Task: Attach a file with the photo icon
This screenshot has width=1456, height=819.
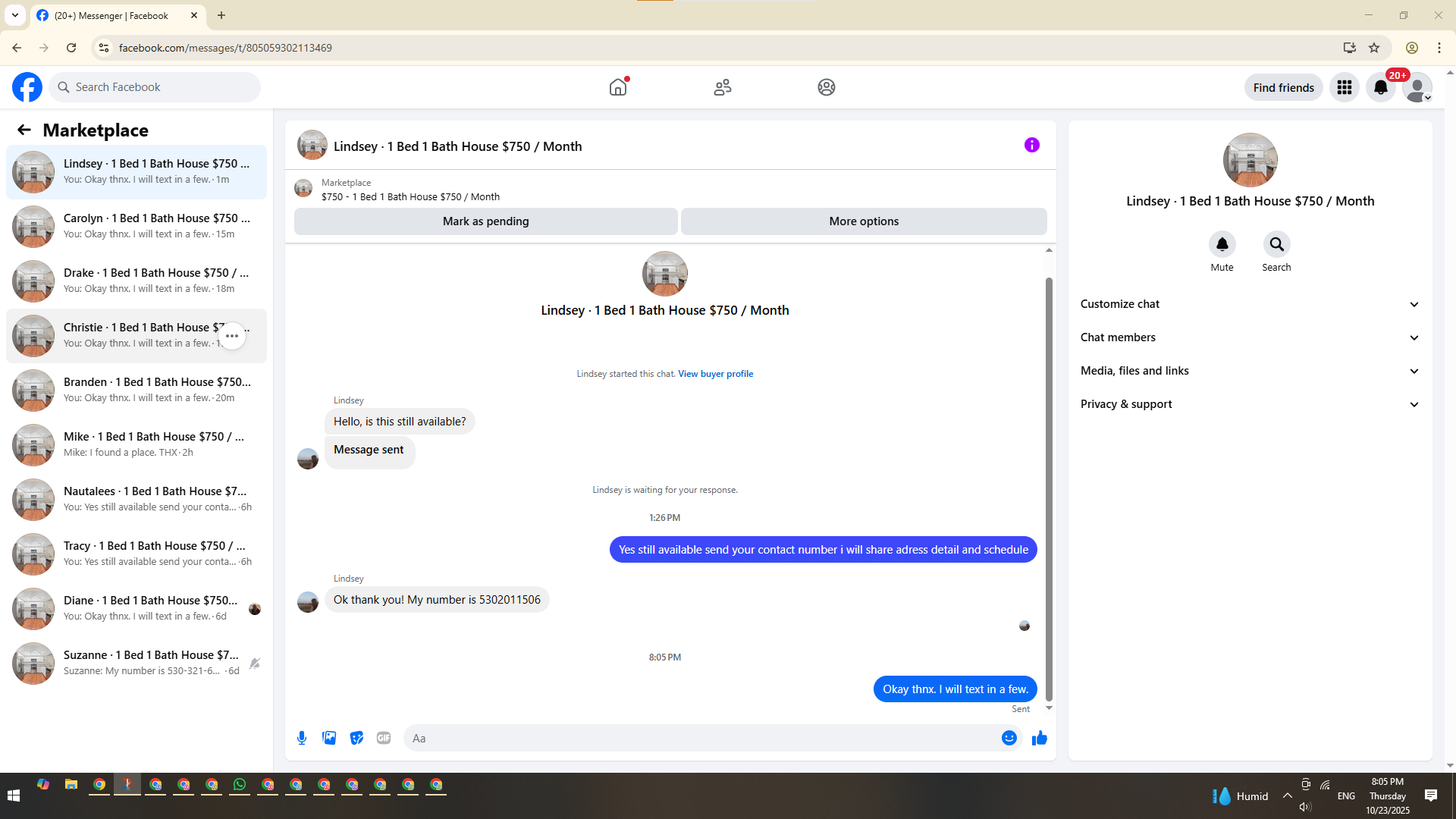Action: 329,738
